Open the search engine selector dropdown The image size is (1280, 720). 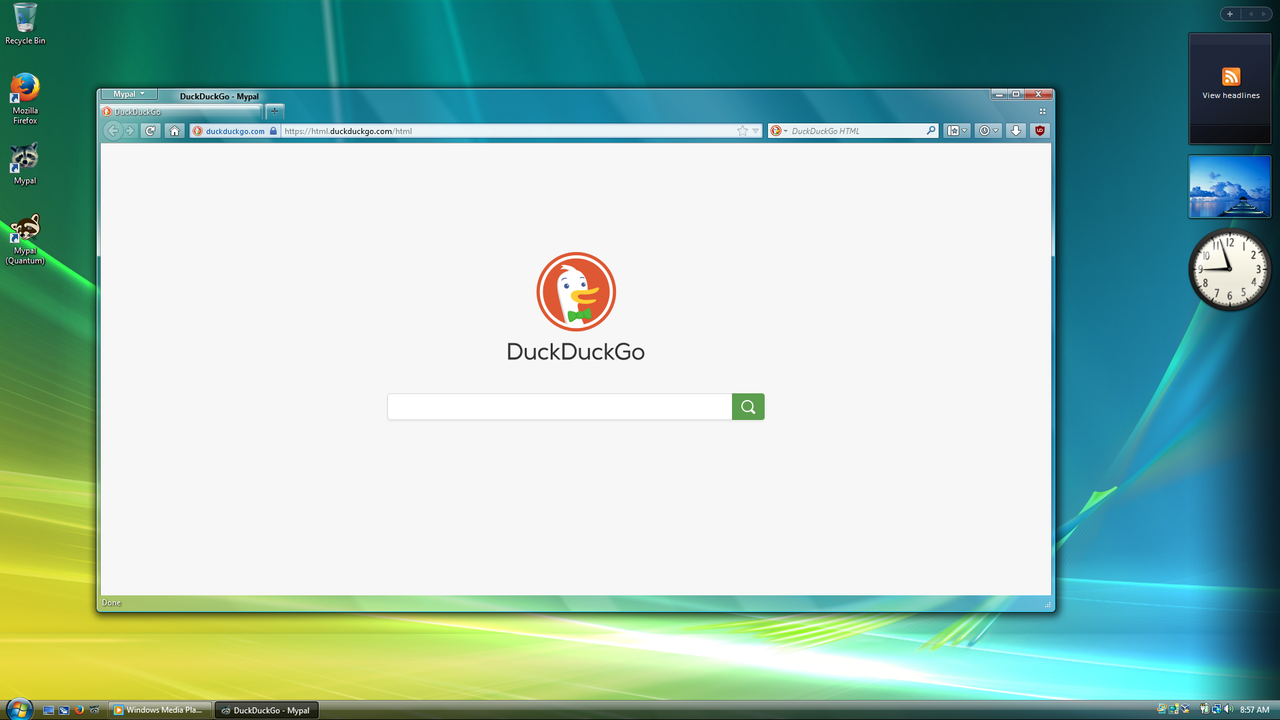779,131
